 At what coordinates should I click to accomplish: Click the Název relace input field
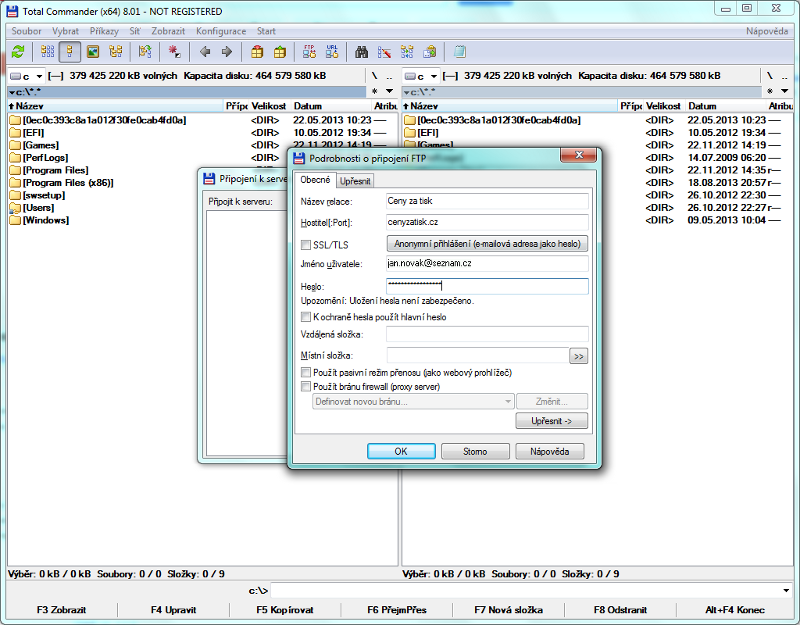(x=487, y=201)
